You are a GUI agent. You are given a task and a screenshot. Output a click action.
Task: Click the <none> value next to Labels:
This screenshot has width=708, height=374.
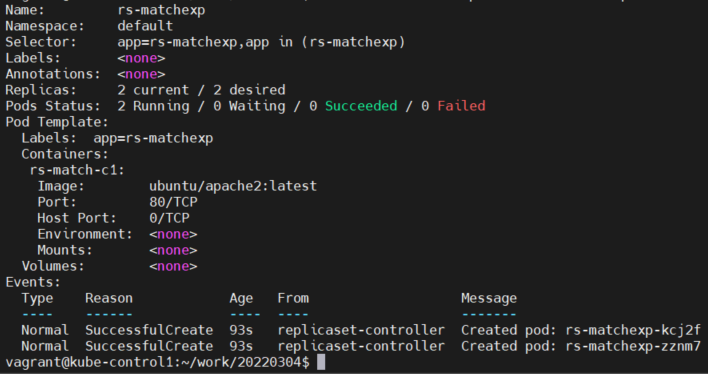pos(141,58)
